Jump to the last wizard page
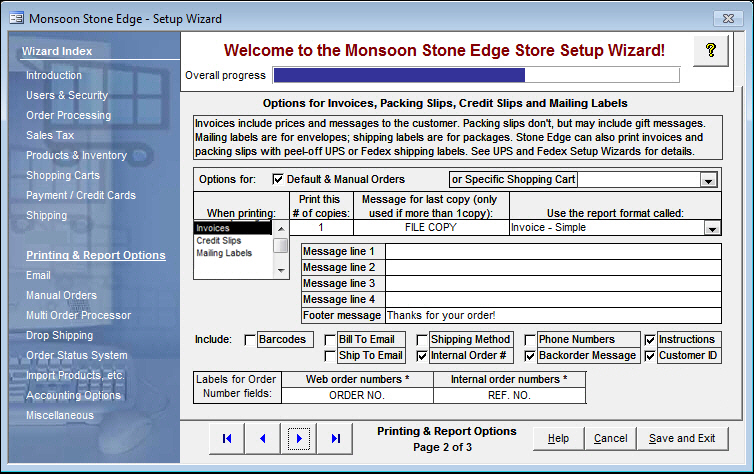Viewport: 754px width, 474px height. pyautogui.click(x=336, y=438)
